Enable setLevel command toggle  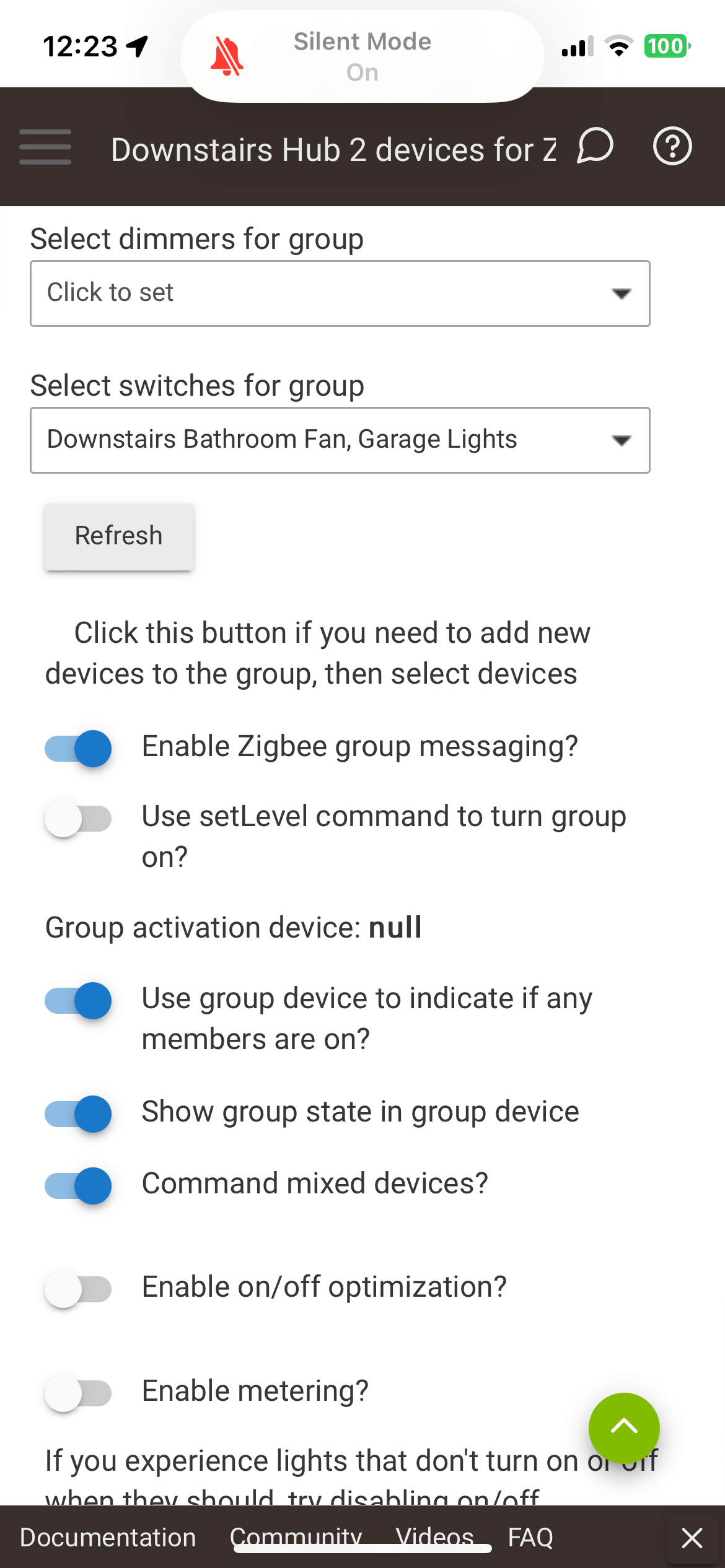tap(78, 819)
